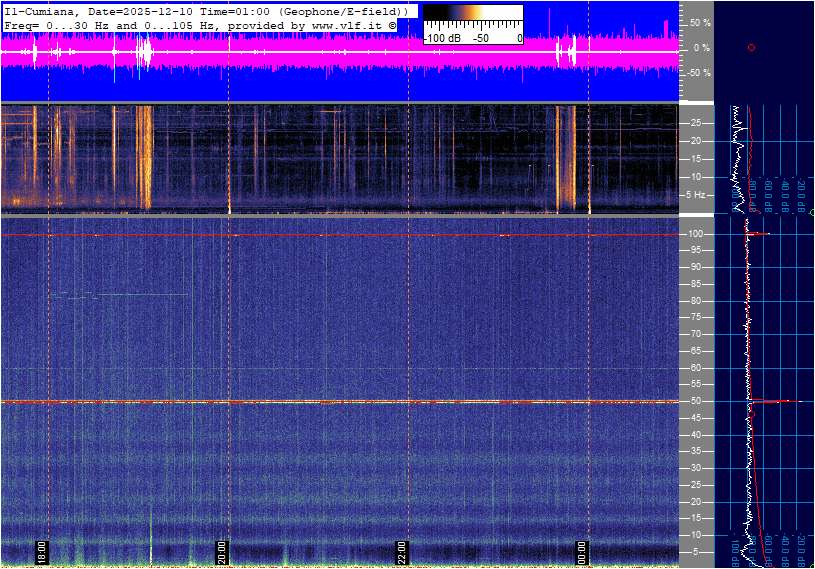Click the -100 dB label on color scale

(441, 38)
